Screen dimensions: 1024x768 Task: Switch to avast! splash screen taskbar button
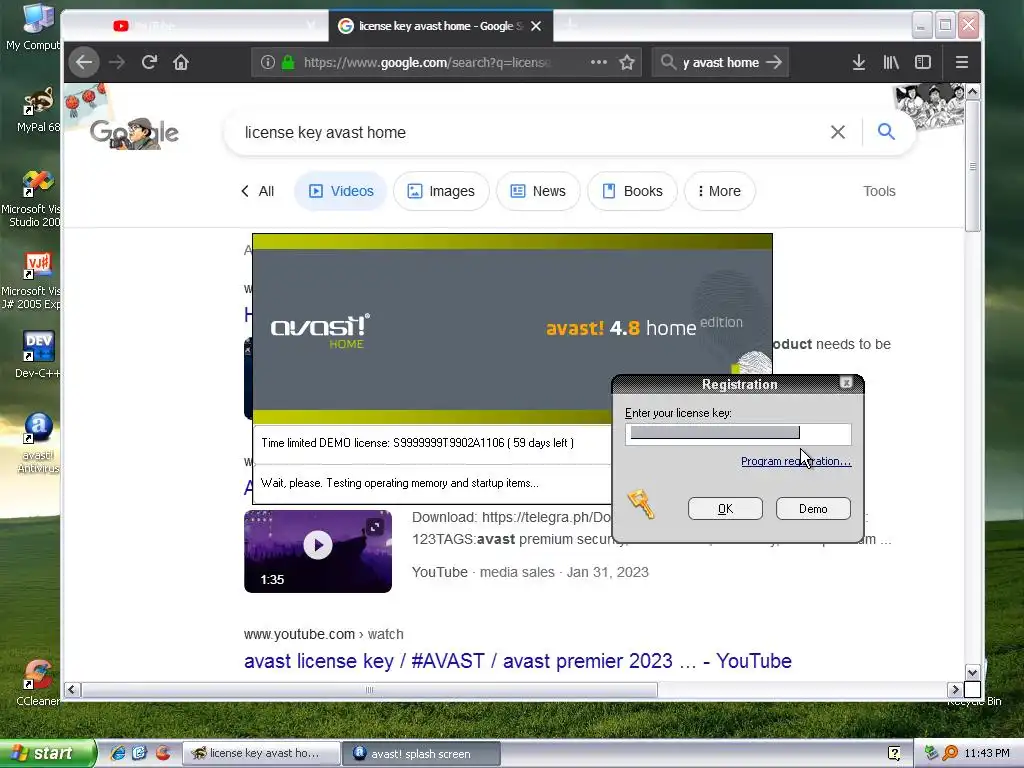click(x=421, y=753)
